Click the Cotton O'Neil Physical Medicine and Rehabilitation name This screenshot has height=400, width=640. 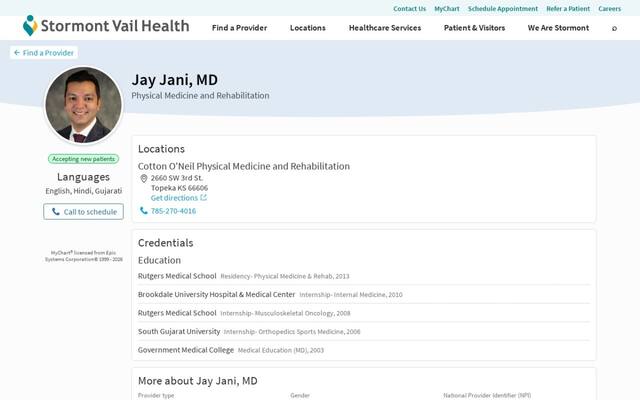(244, 166)
